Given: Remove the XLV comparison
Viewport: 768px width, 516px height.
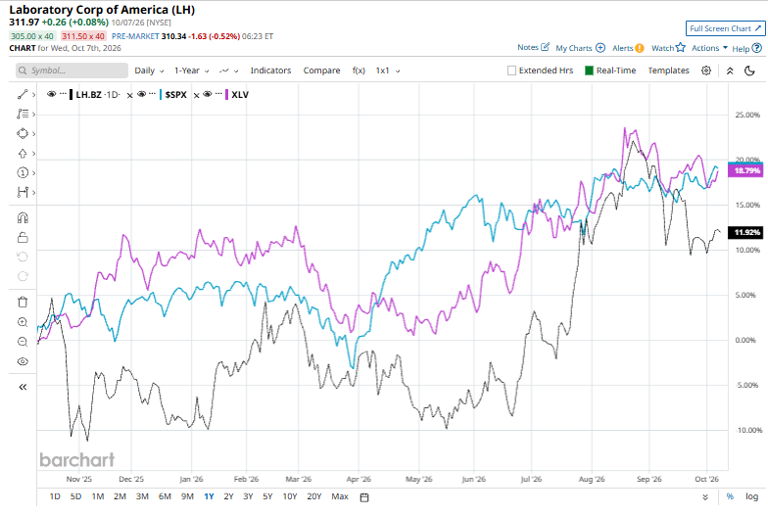Looking at the screenshot, I should tap(196, 95).
